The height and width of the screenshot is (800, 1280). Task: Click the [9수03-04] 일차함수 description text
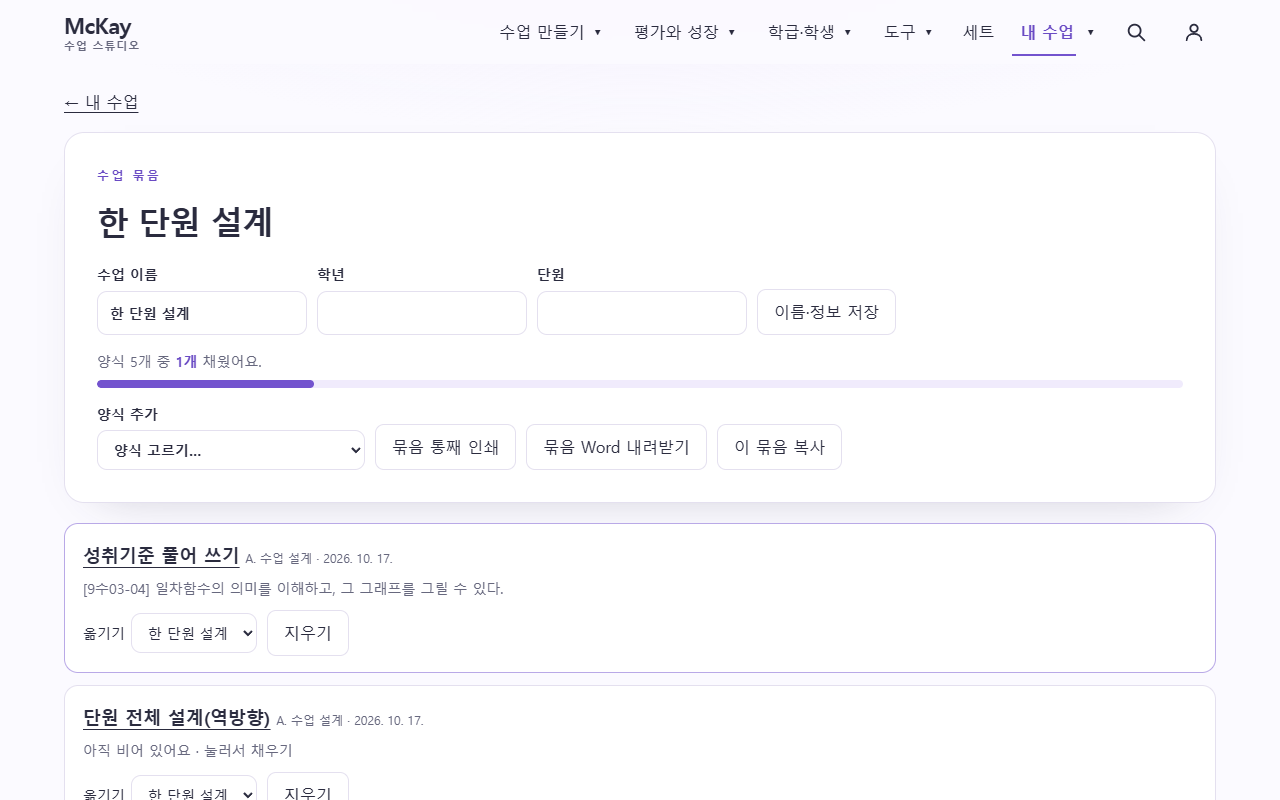coord(293,588)
